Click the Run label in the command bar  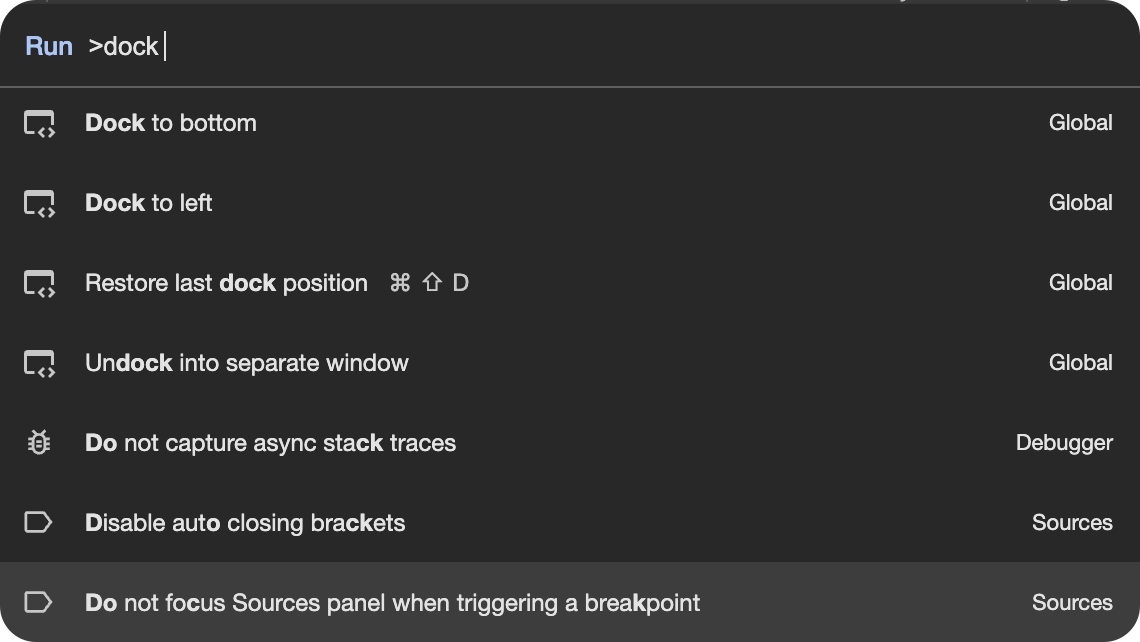(48, 45)
